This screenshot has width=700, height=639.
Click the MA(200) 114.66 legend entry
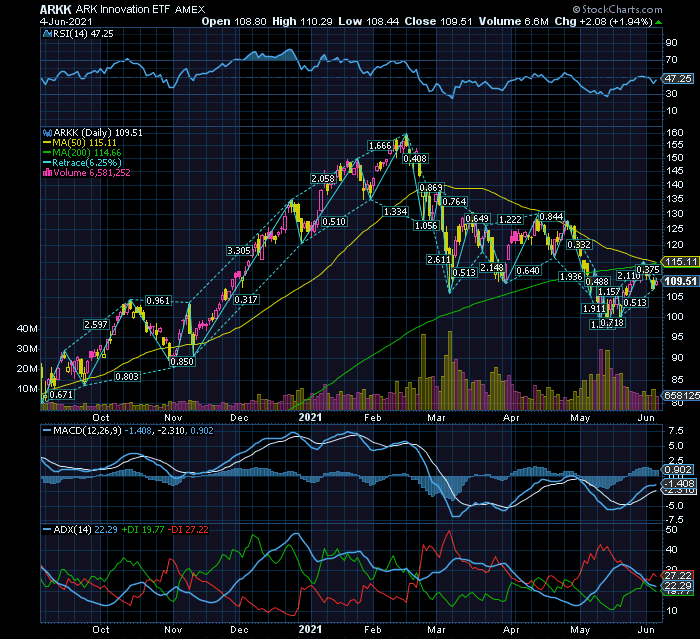82,153
